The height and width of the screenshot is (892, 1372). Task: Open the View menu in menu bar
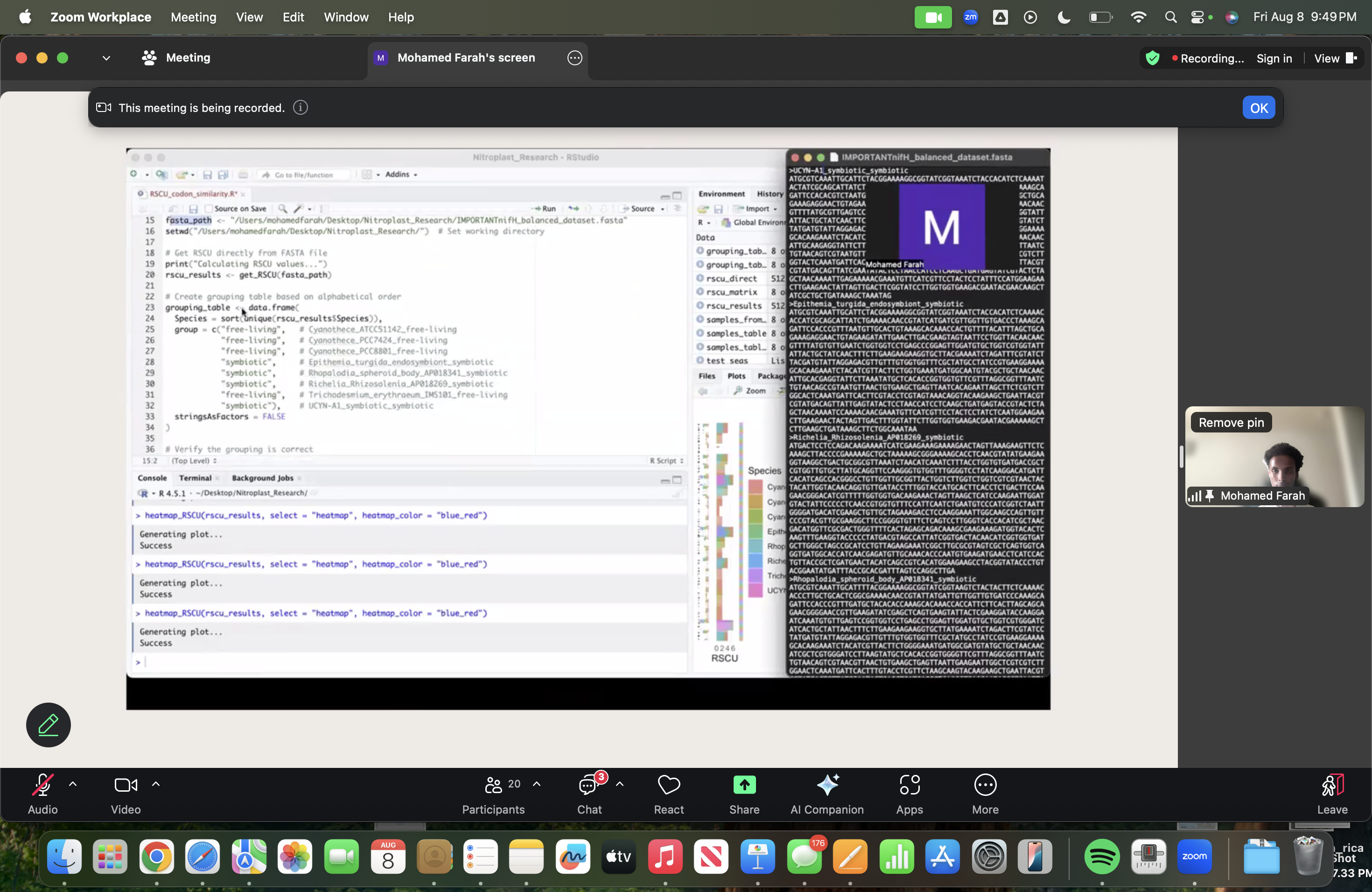click(249, 17)
